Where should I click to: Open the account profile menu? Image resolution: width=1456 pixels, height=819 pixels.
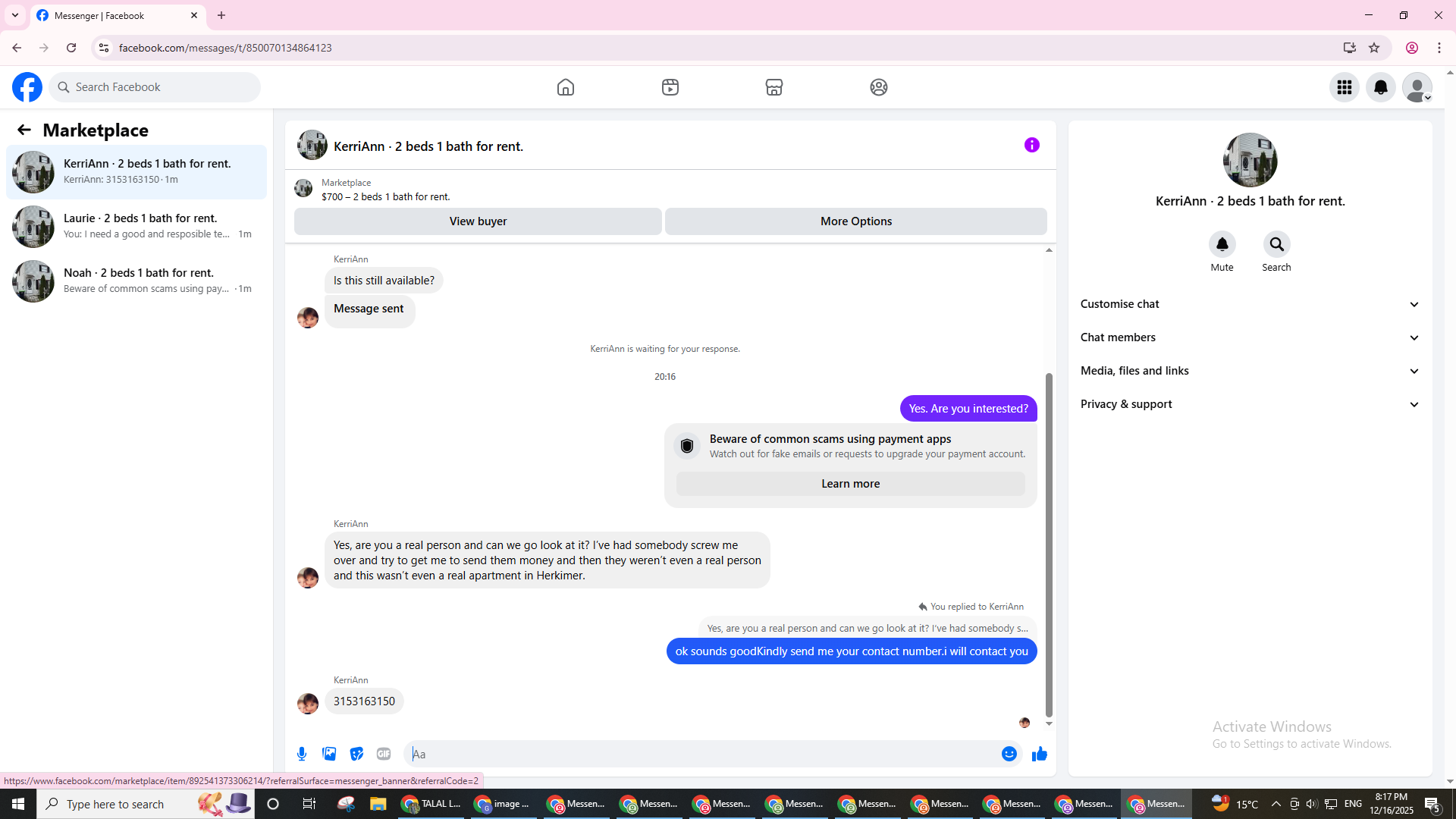(x=1417, y=87)
